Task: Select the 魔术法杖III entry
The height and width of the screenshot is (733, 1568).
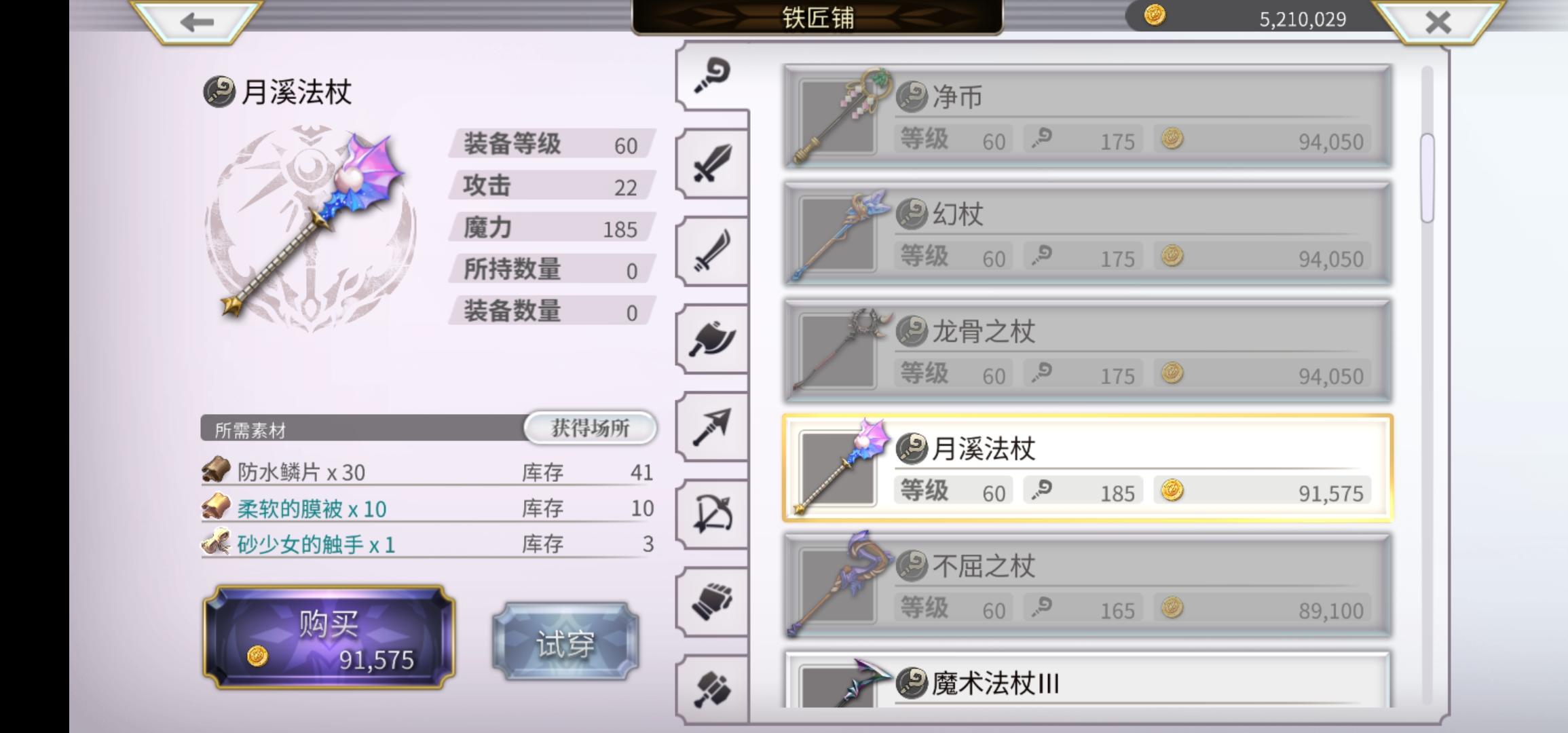Action: point(1087,680)
